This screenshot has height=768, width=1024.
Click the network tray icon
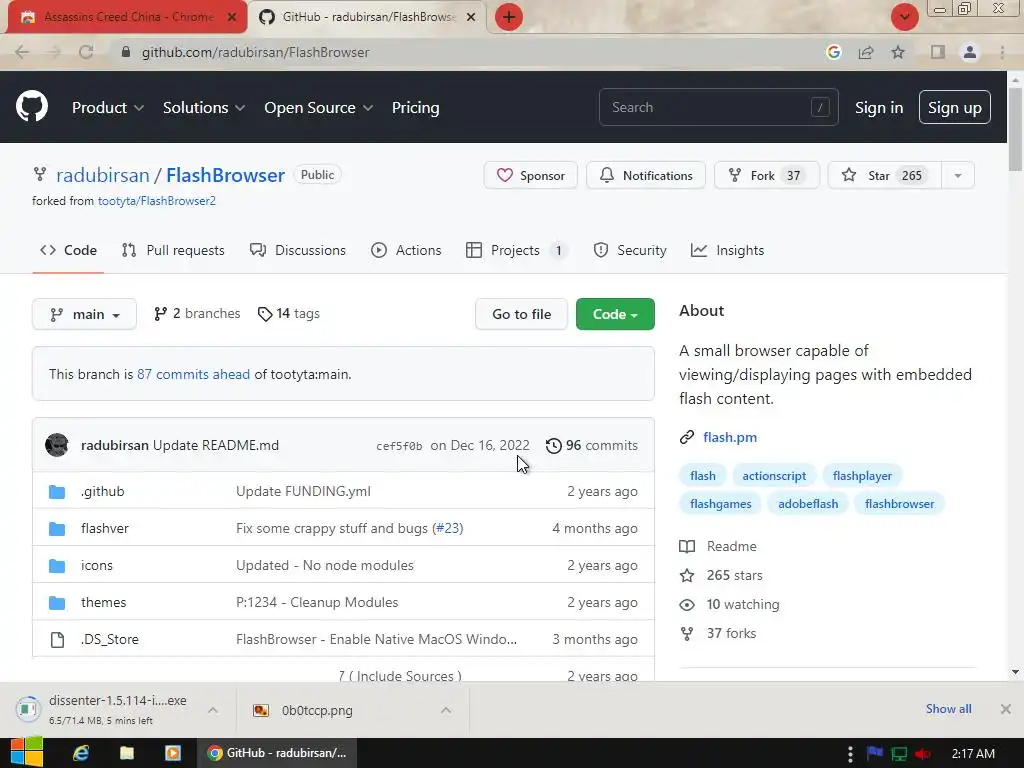899,754
